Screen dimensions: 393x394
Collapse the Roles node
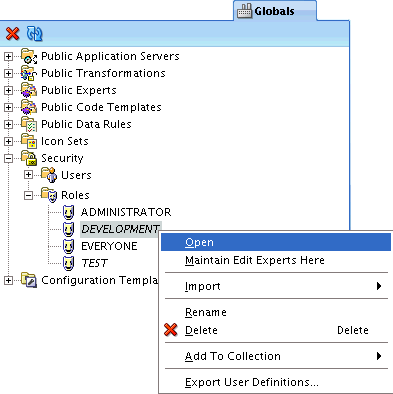click(29, 195)
